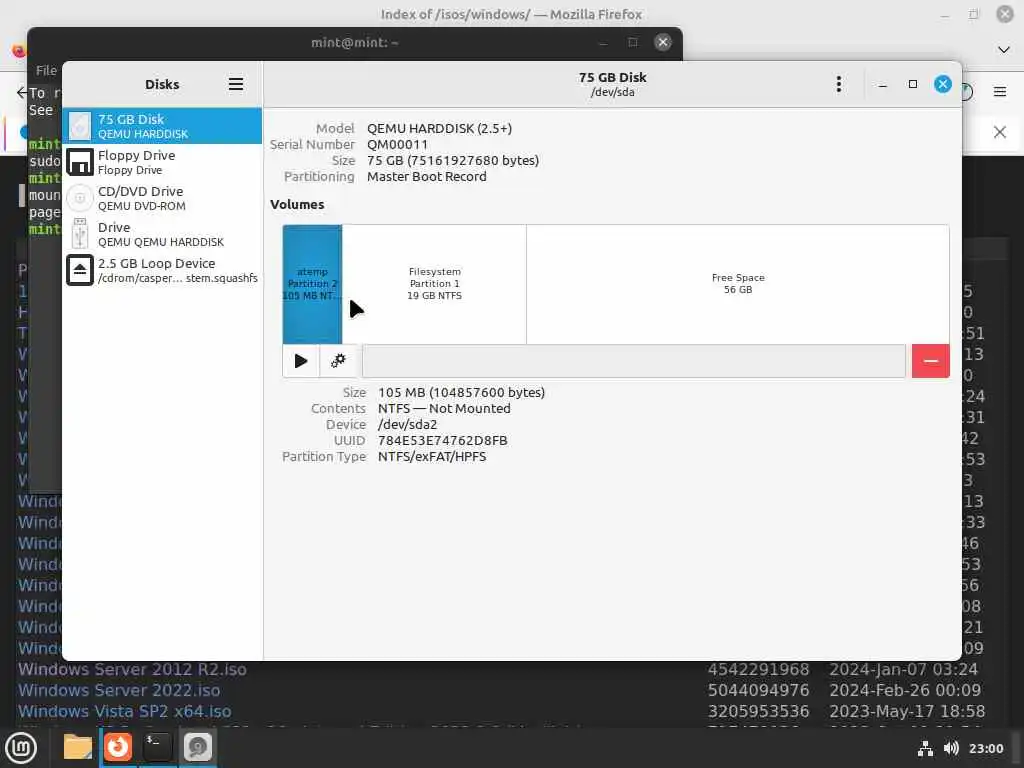Open the File menu in the terminal window

[46, 70]
